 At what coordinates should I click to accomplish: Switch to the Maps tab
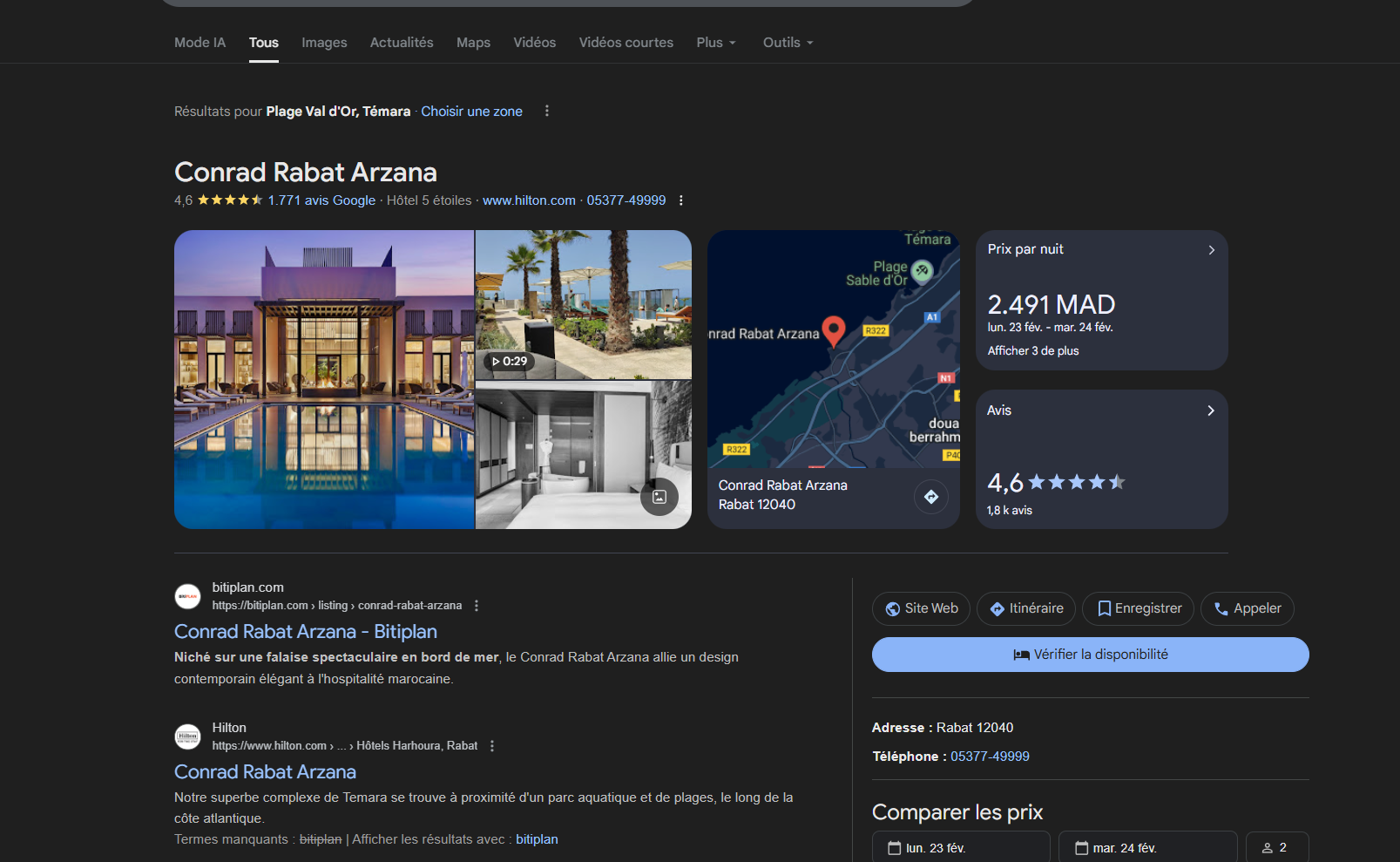pos(473,43)
